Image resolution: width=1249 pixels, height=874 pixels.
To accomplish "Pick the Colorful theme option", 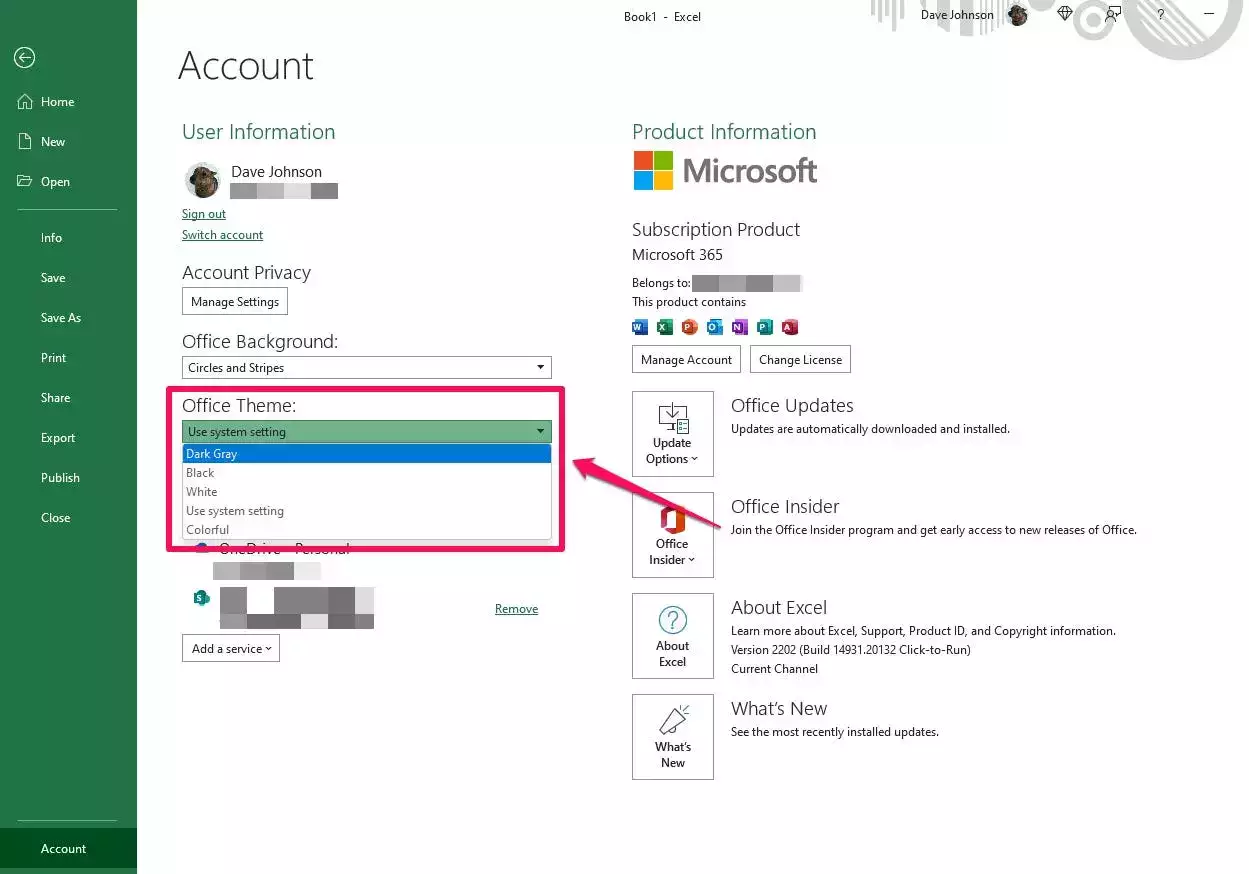I will (366, 530).
